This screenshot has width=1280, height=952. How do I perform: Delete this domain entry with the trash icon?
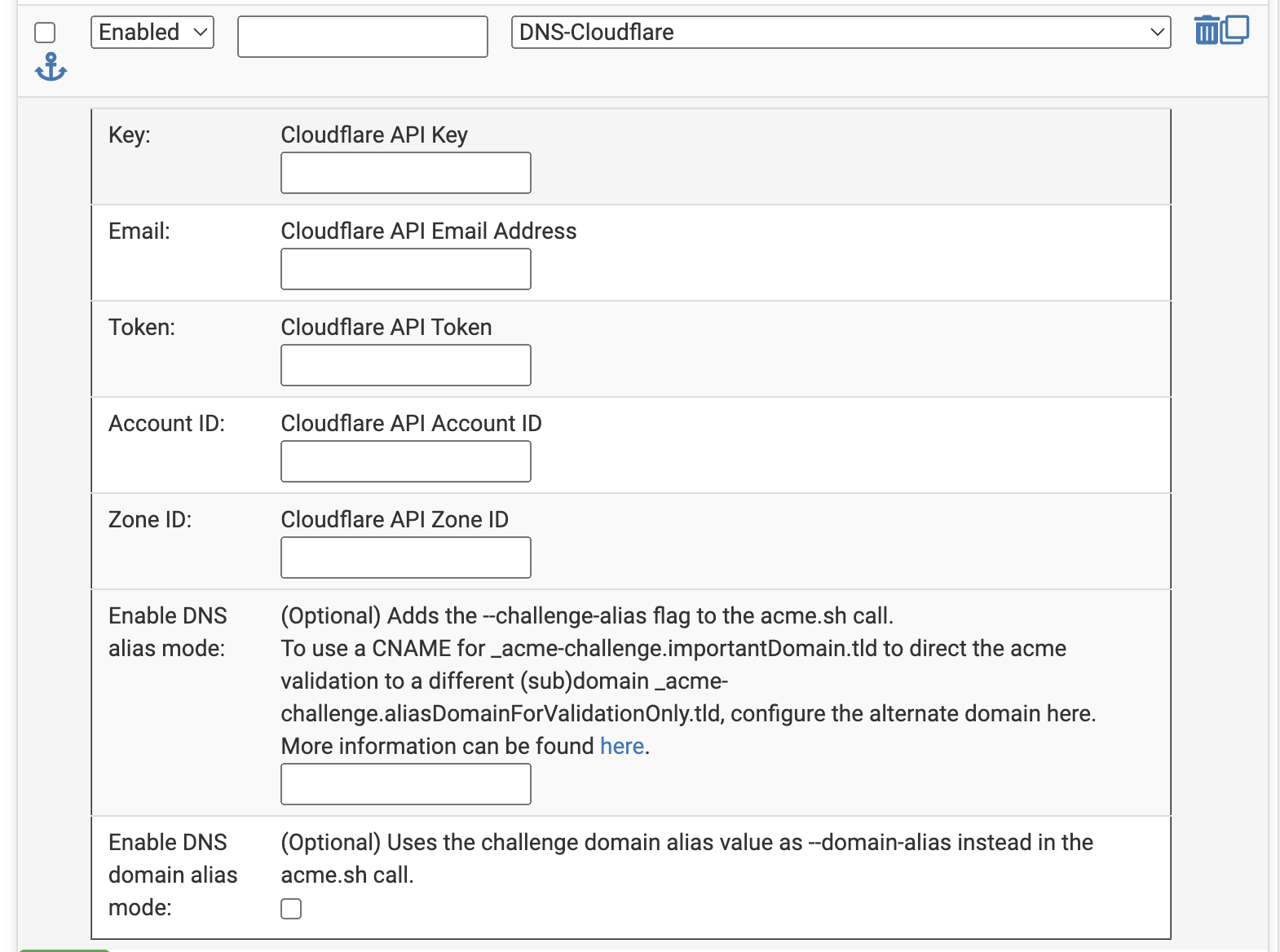pyautogui.click(x=1206, y=31)
